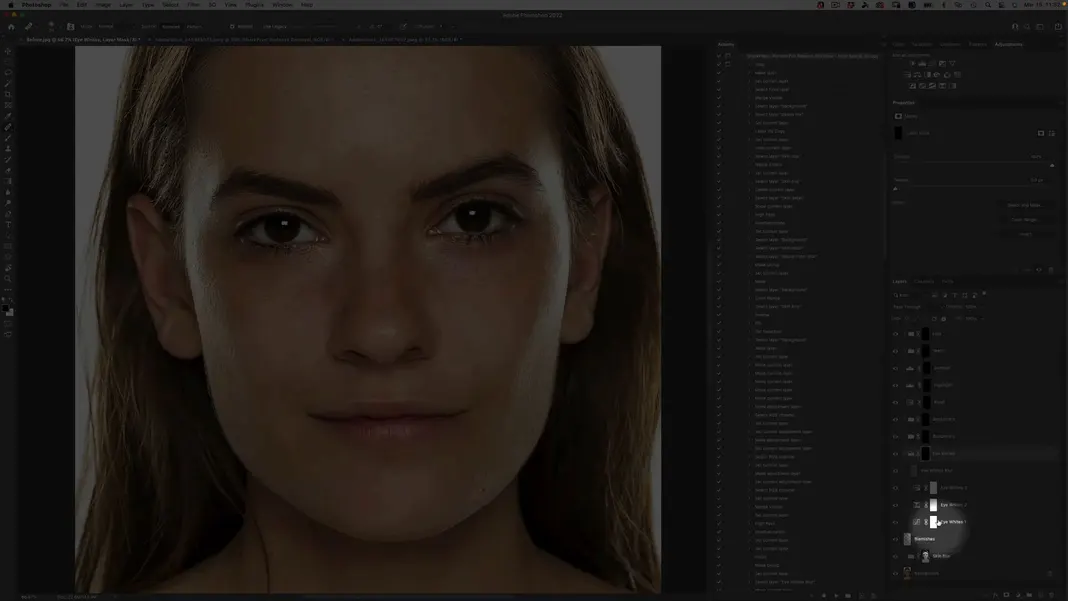
Task: Switch to the Before.jpg document tab
Action: pyautogui.click(x=83, y=40)
